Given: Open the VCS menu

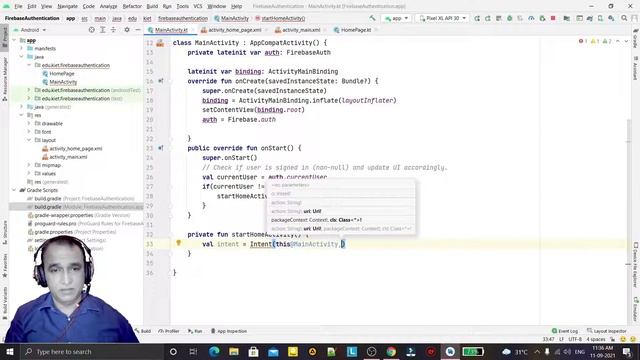Looking at the screenshot, I should (198, 6).
